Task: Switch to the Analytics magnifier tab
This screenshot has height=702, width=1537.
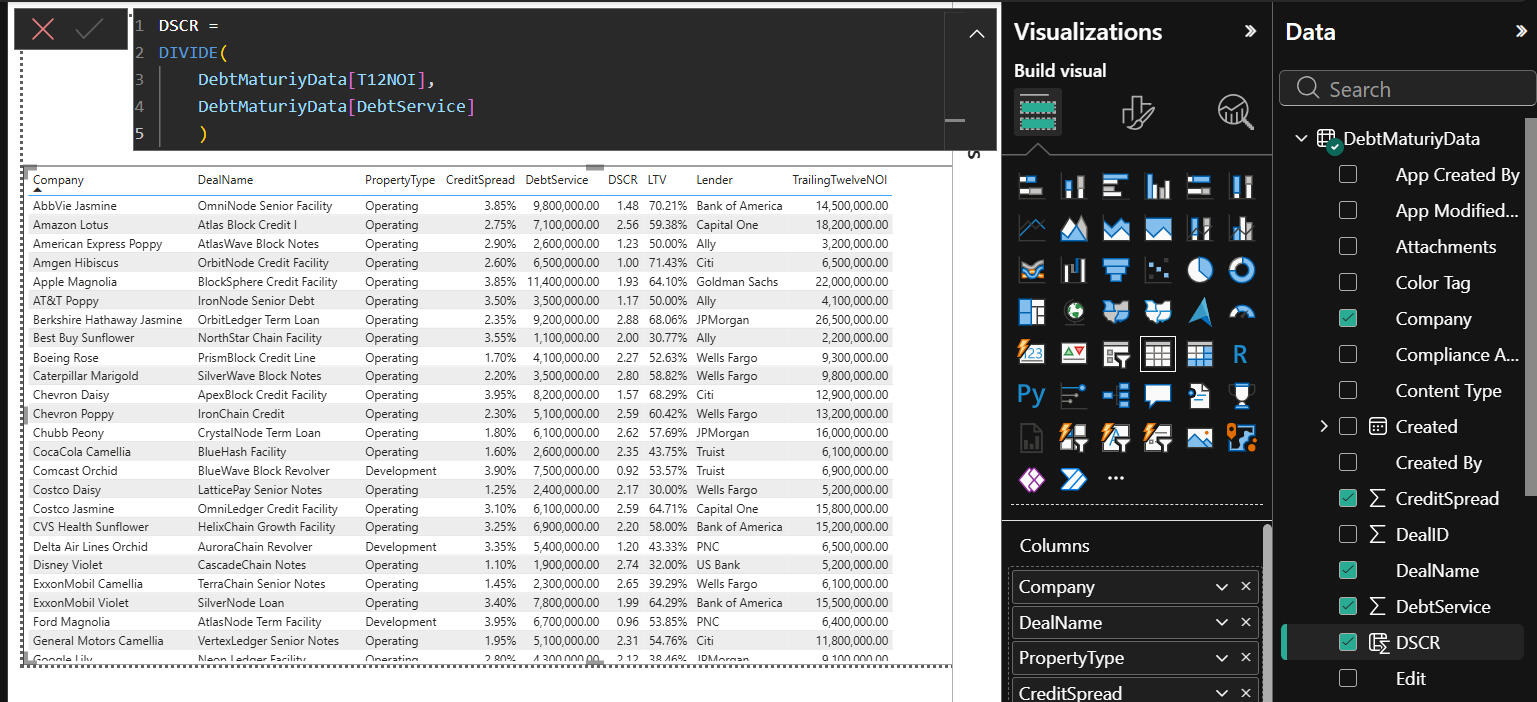Action: click(x=1235, y=112)
